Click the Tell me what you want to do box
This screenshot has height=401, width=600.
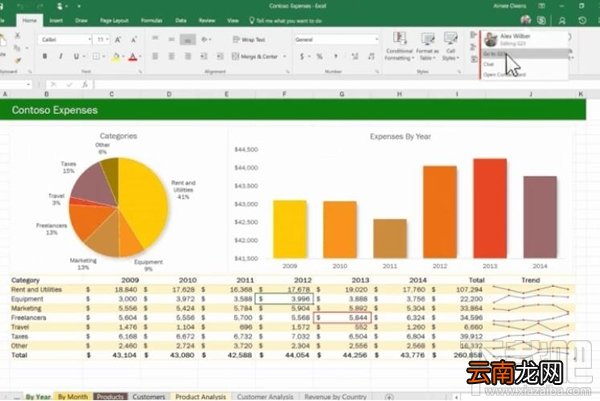[x=285, y=21]
